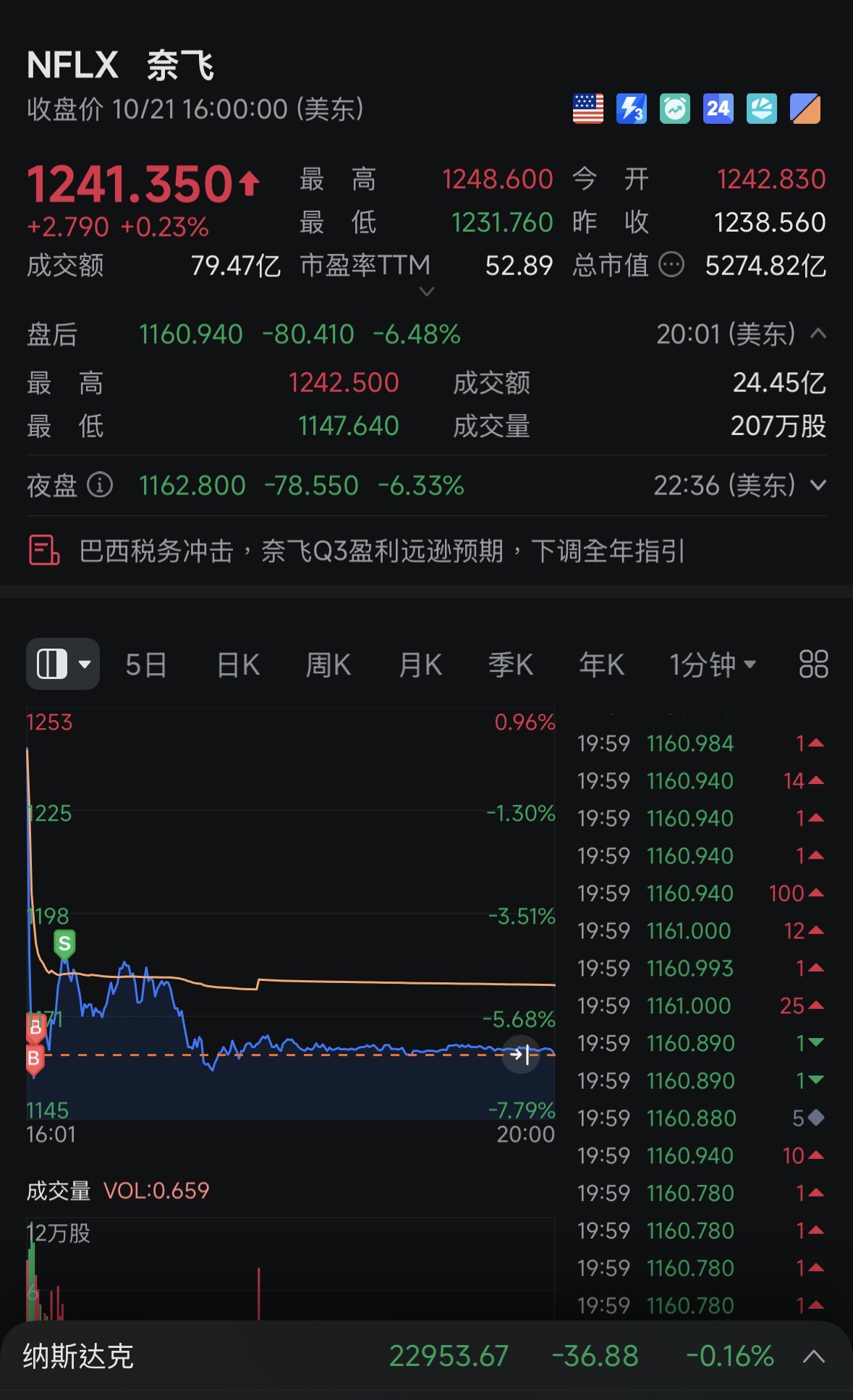Tap the day high value 1248.600
This screenshot has width=853, height=1400.
click(x=498, y=179)
